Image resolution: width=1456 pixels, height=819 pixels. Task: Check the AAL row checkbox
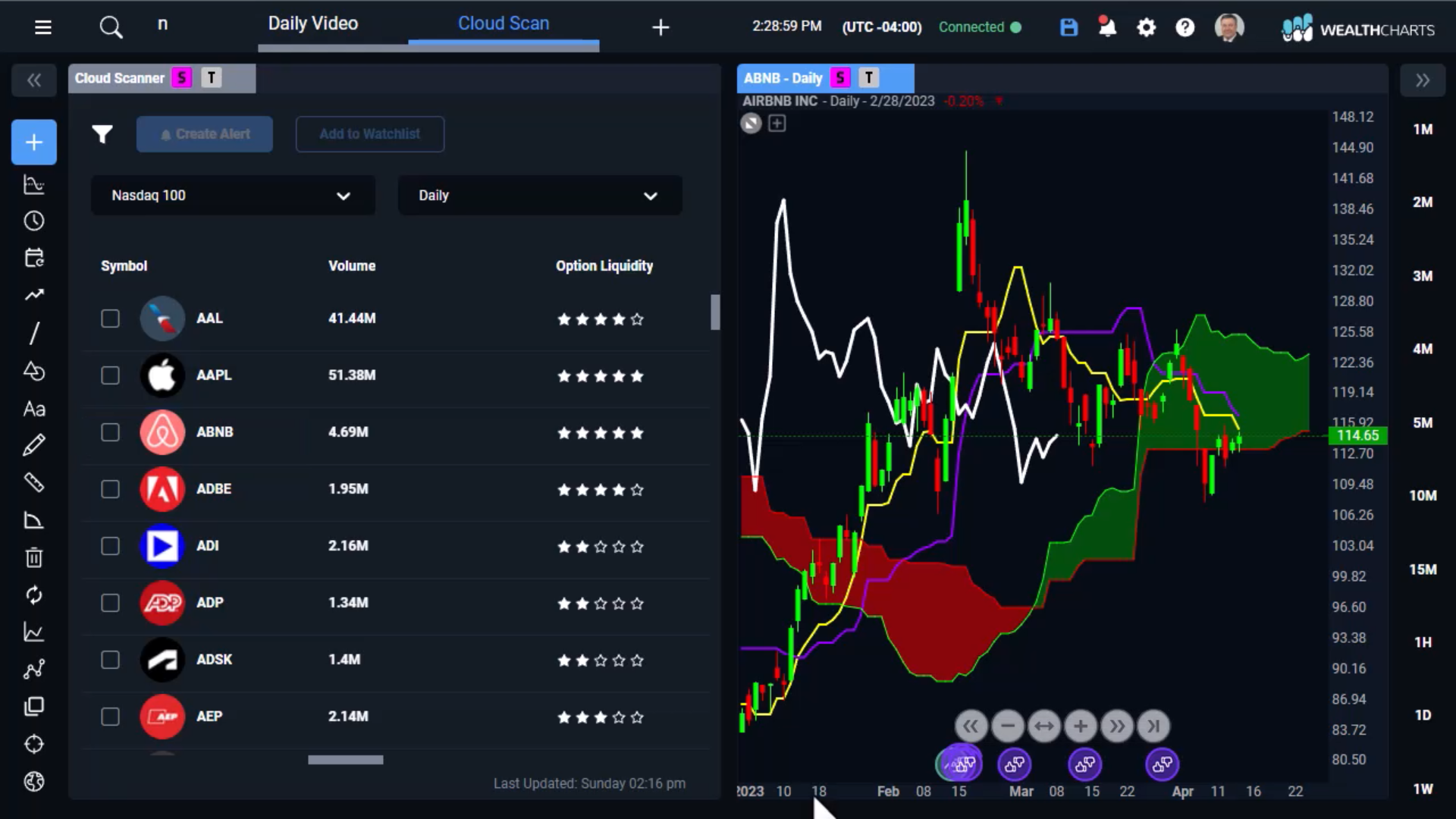click(111, 318)
